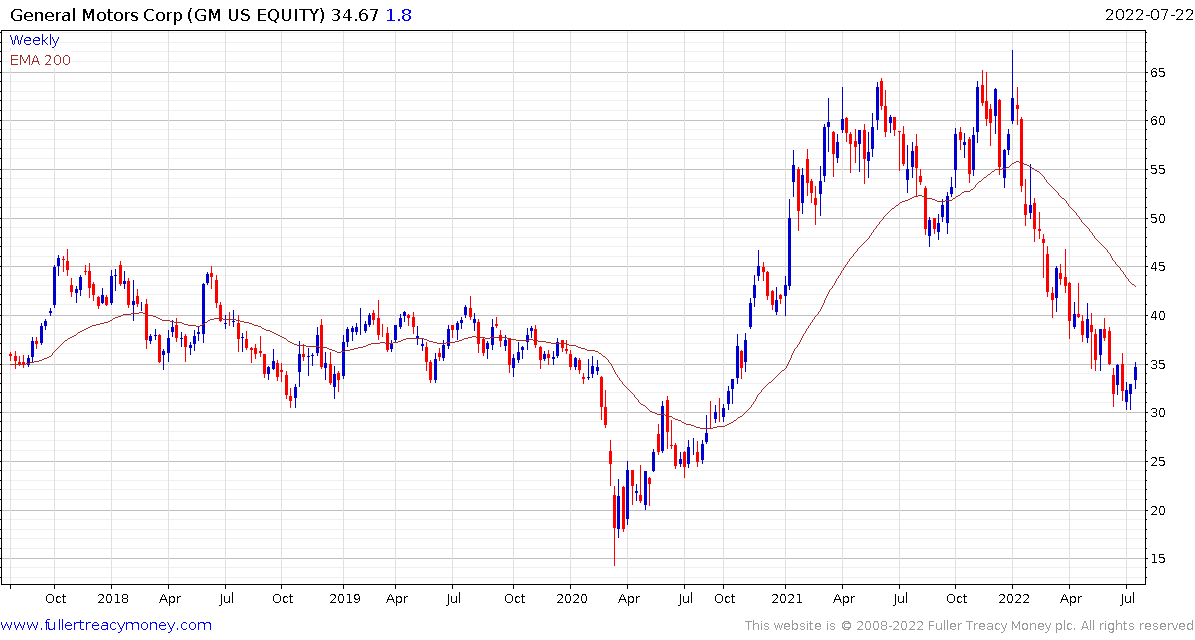Select the 2020 label on the time axis

[x=571, y=598]
